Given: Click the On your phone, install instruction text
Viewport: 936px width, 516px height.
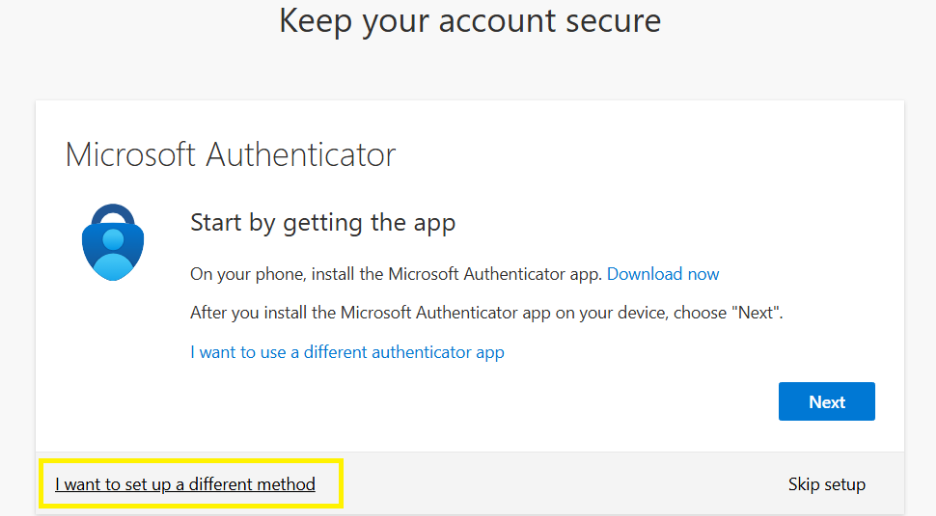Looking at the screenshot, I should point(396,274).
